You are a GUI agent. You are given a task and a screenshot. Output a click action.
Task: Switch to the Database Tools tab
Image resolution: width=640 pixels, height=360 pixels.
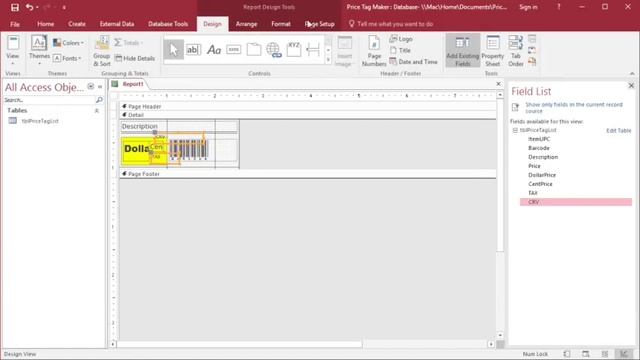click(168, 24)
